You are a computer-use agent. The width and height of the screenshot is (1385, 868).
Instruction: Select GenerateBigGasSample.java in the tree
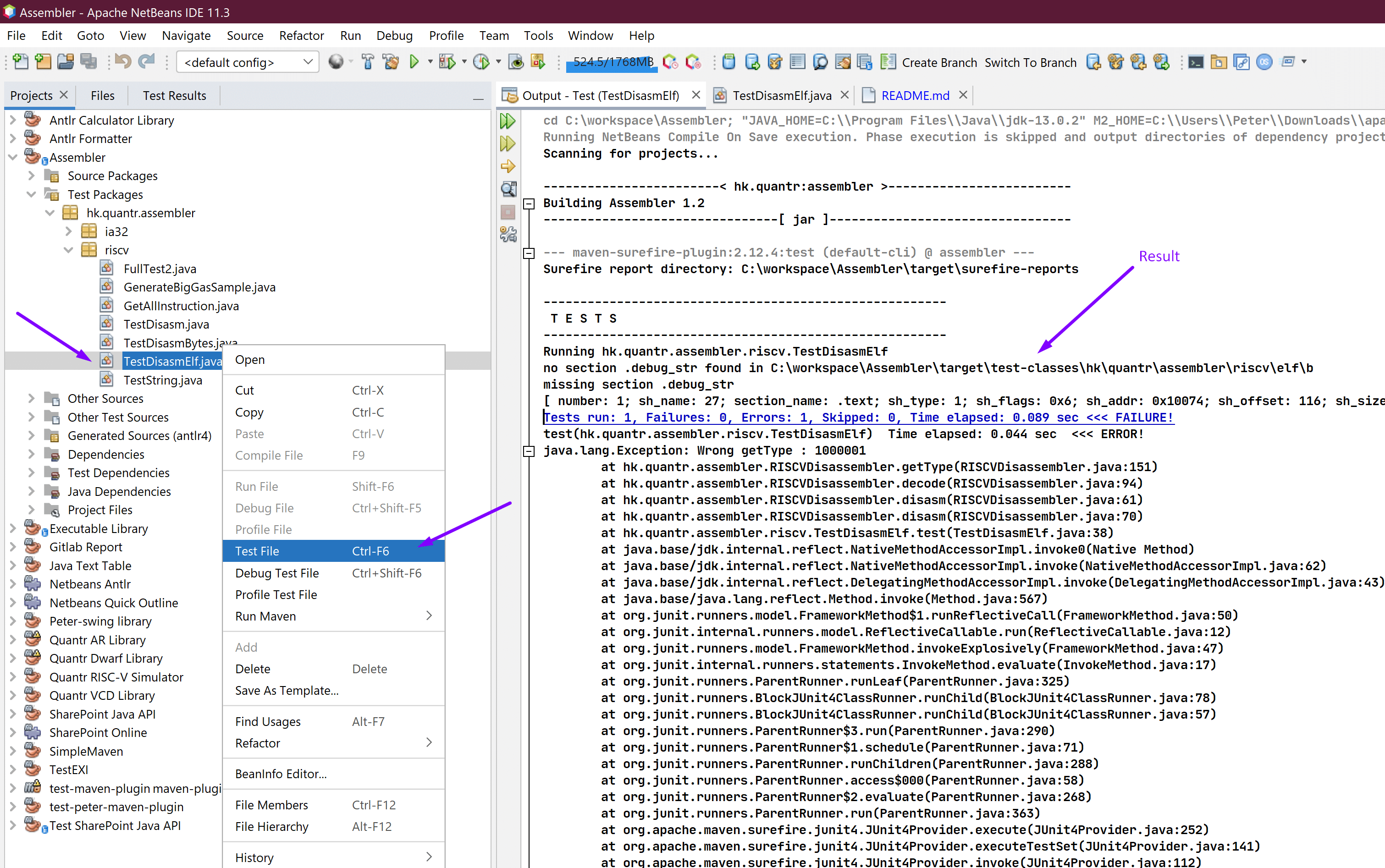tap(199, 287)
